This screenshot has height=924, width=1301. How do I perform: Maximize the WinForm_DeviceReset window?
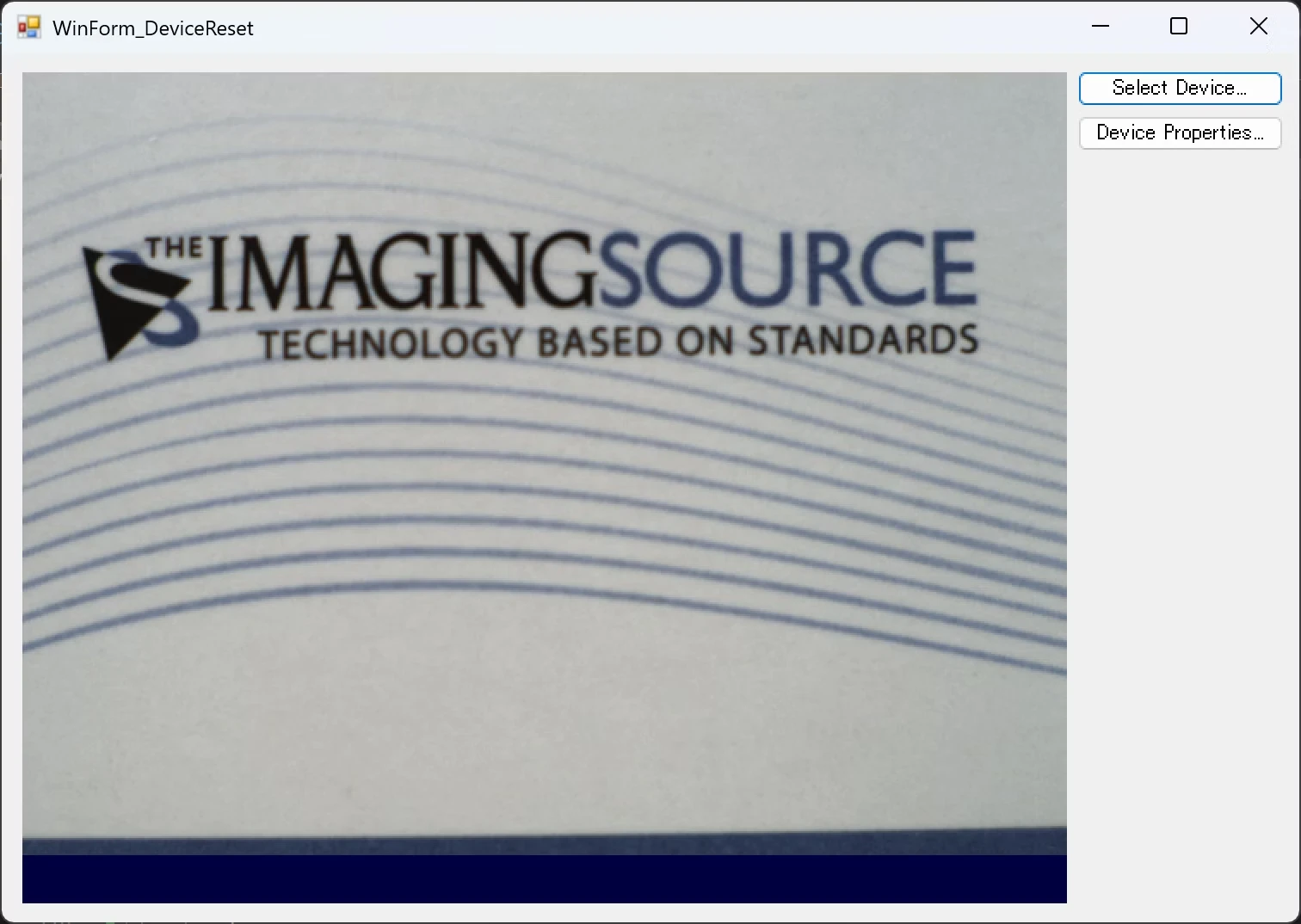pos(1179,27)
